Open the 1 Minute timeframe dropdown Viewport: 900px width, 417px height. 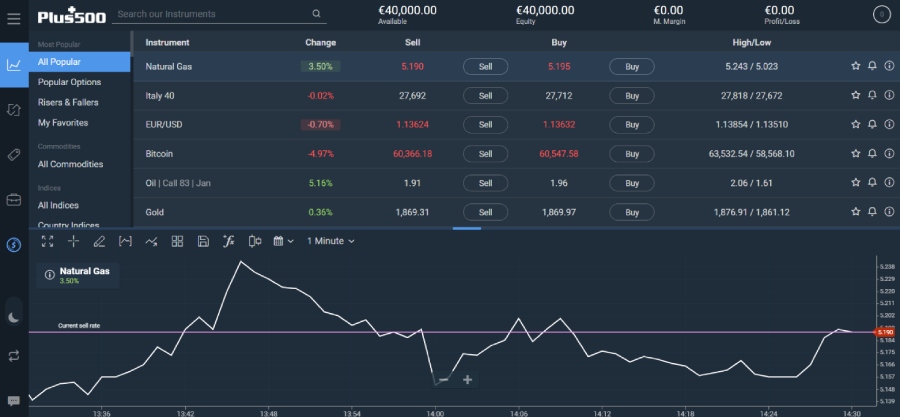pyautogui.click(x=331, y=241)
